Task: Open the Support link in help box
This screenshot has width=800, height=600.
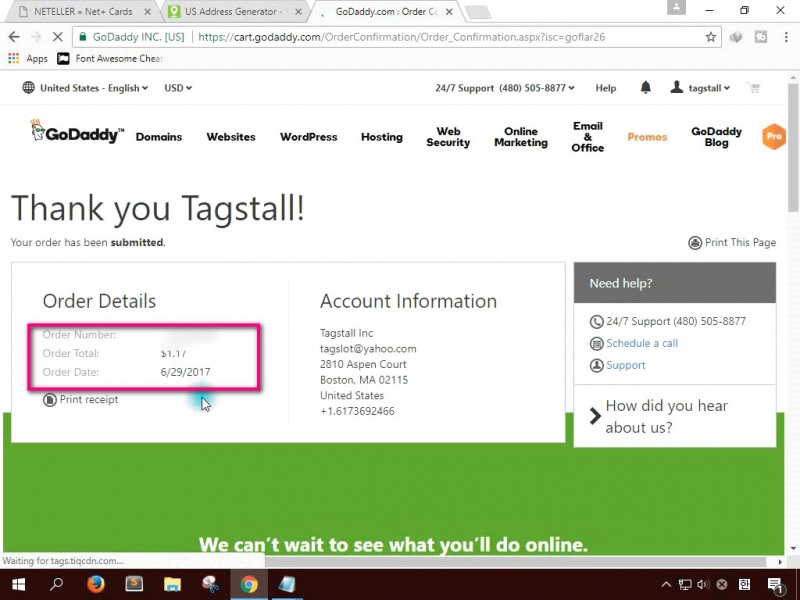Action: (626, 365)
